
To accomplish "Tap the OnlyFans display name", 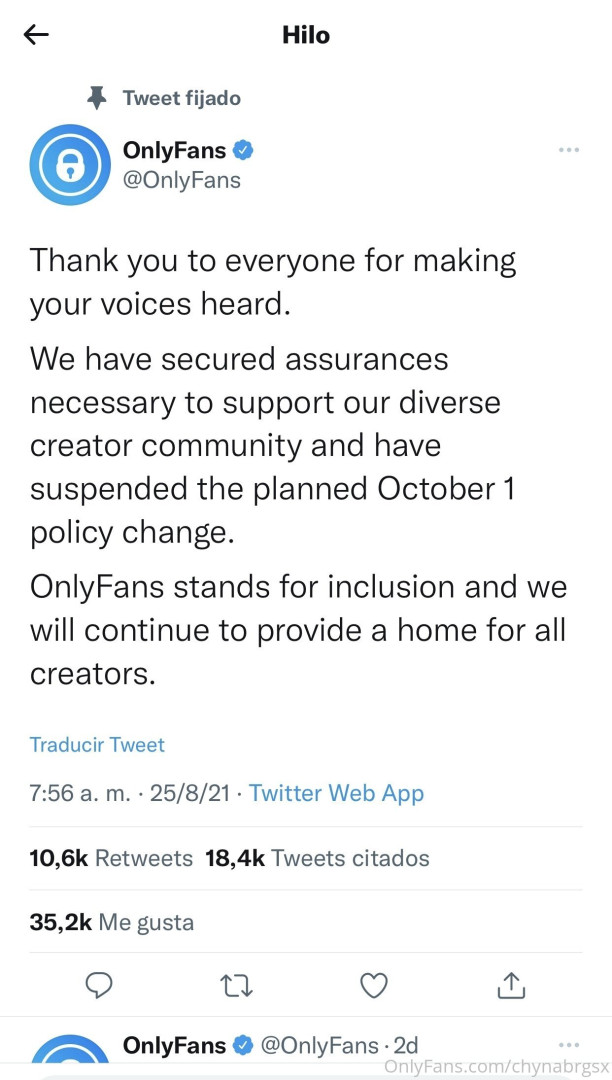I will (x=174, y=152).
